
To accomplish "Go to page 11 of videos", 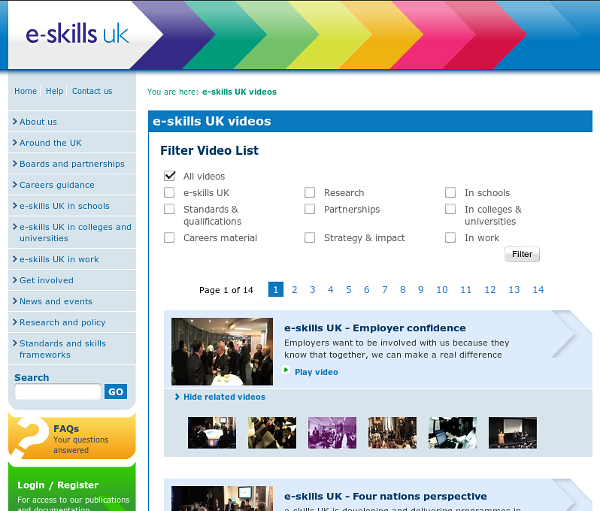I will point(466,290).
